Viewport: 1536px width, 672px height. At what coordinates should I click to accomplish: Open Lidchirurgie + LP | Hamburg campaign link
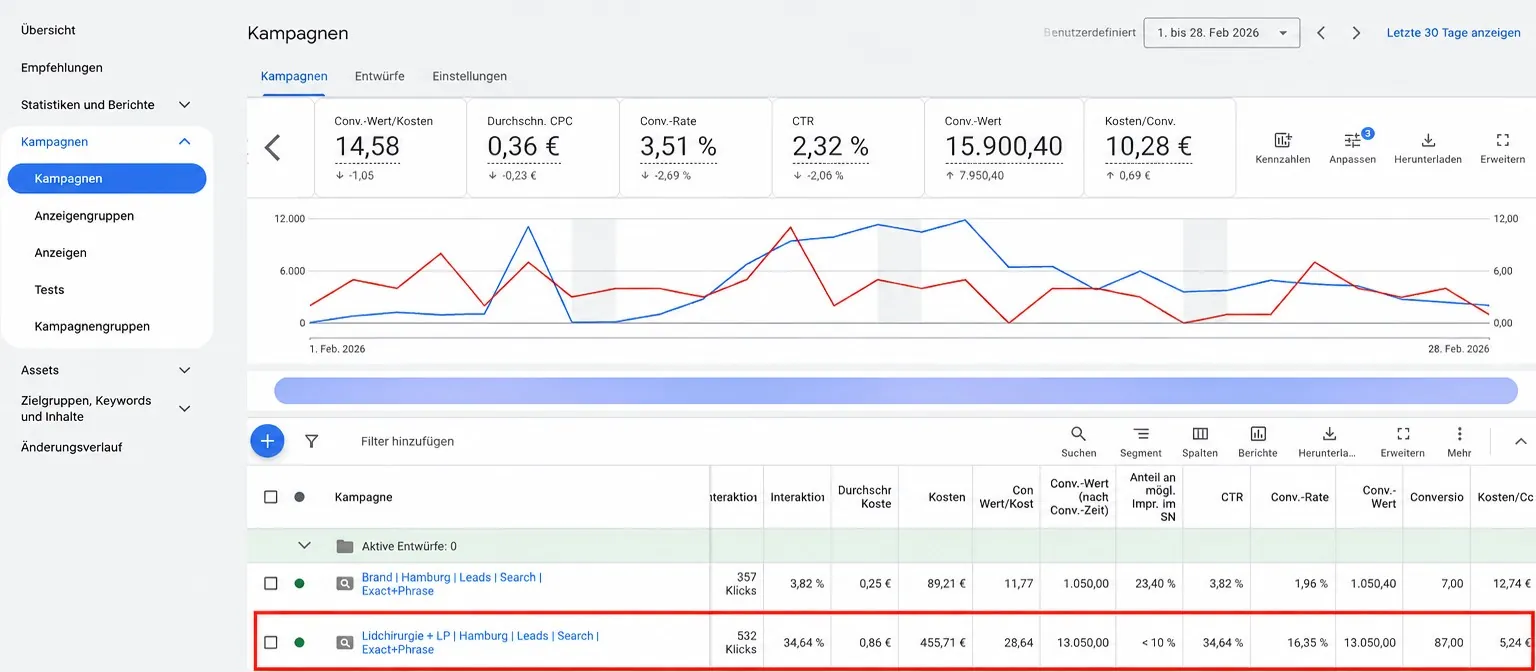480,642
